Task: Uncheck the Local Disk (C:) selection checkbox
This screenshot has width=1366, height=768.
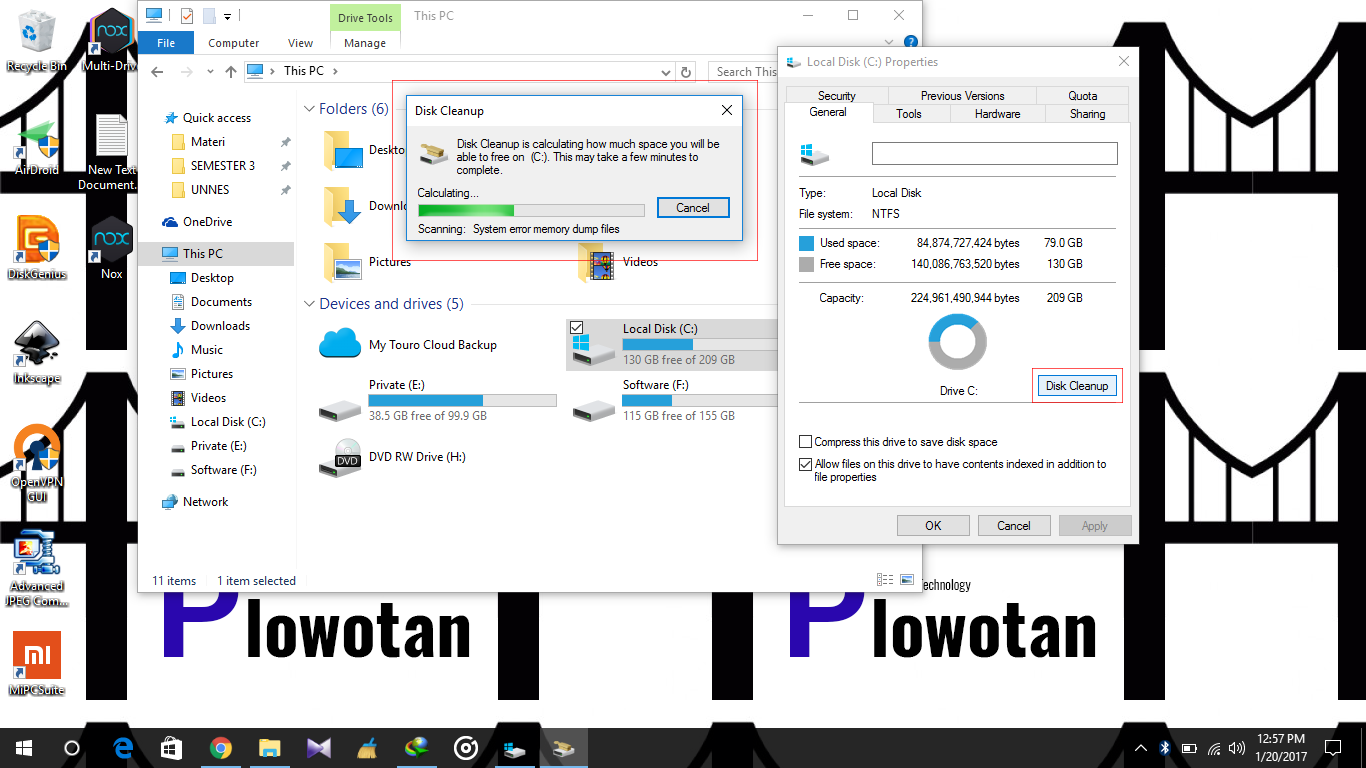Action: [x=577, y=325]
